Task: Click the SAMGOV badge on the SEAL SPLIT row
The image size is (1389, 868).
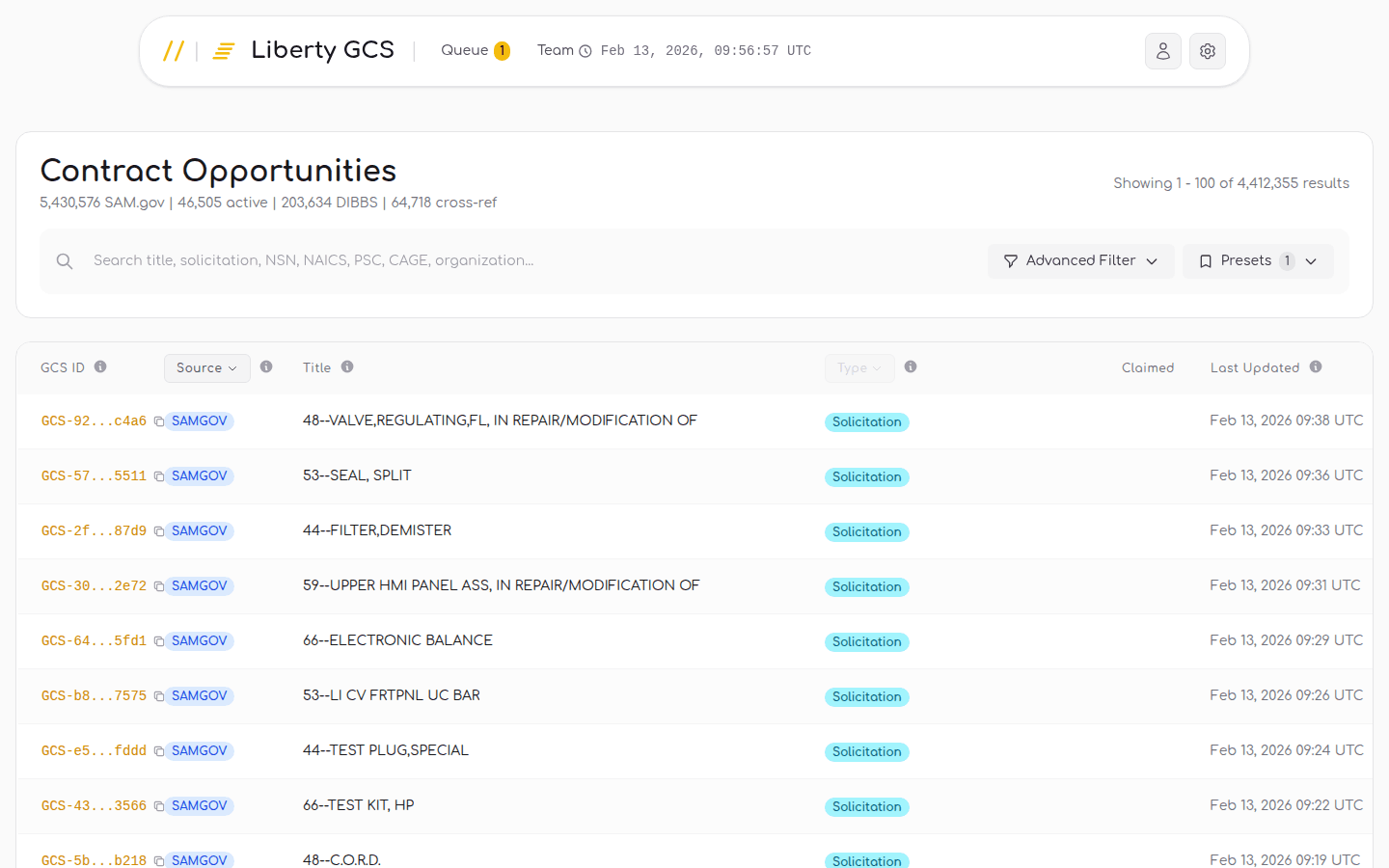Action: [x=199, y=475]
